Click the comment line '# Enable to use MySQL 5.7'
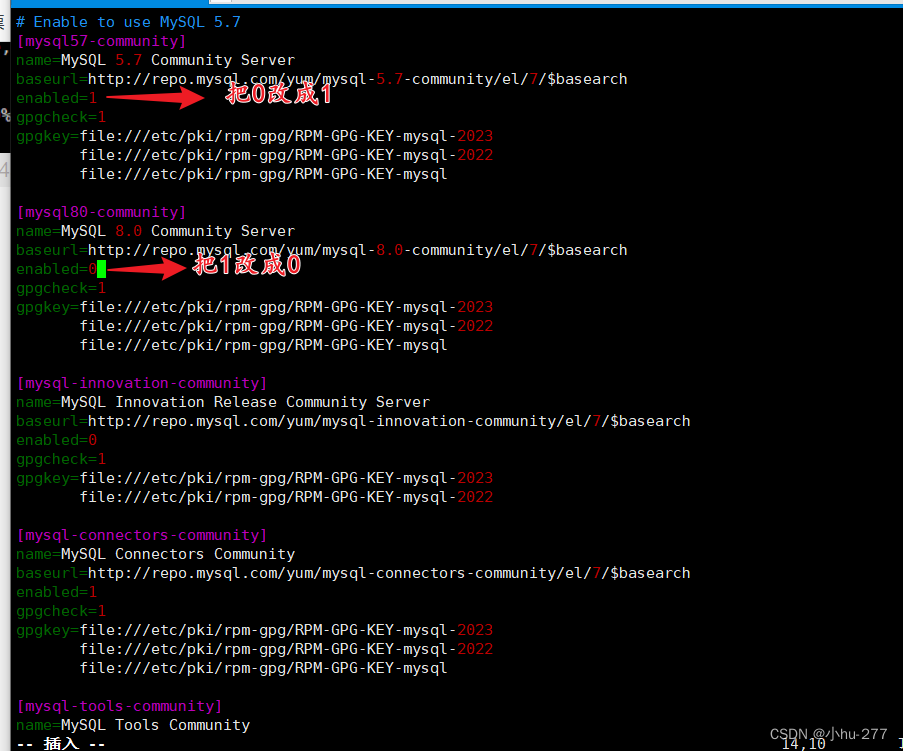The width and height of the screenshot is (903, 751). 128,22
